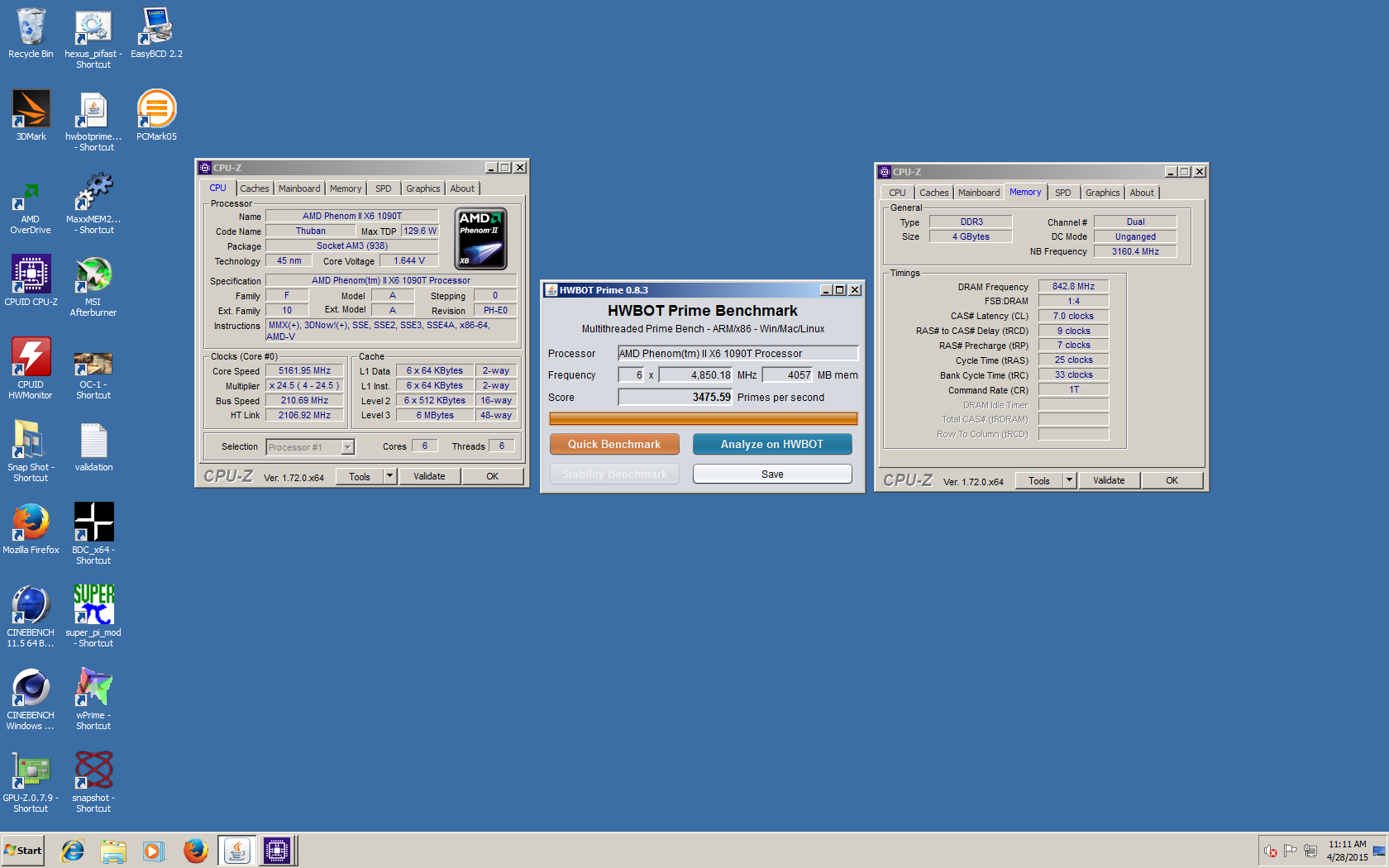The height and width of the screenshot is (868, 1389).
Task: Click the Score field showing 3475.59
Action: tap(675, 398)
